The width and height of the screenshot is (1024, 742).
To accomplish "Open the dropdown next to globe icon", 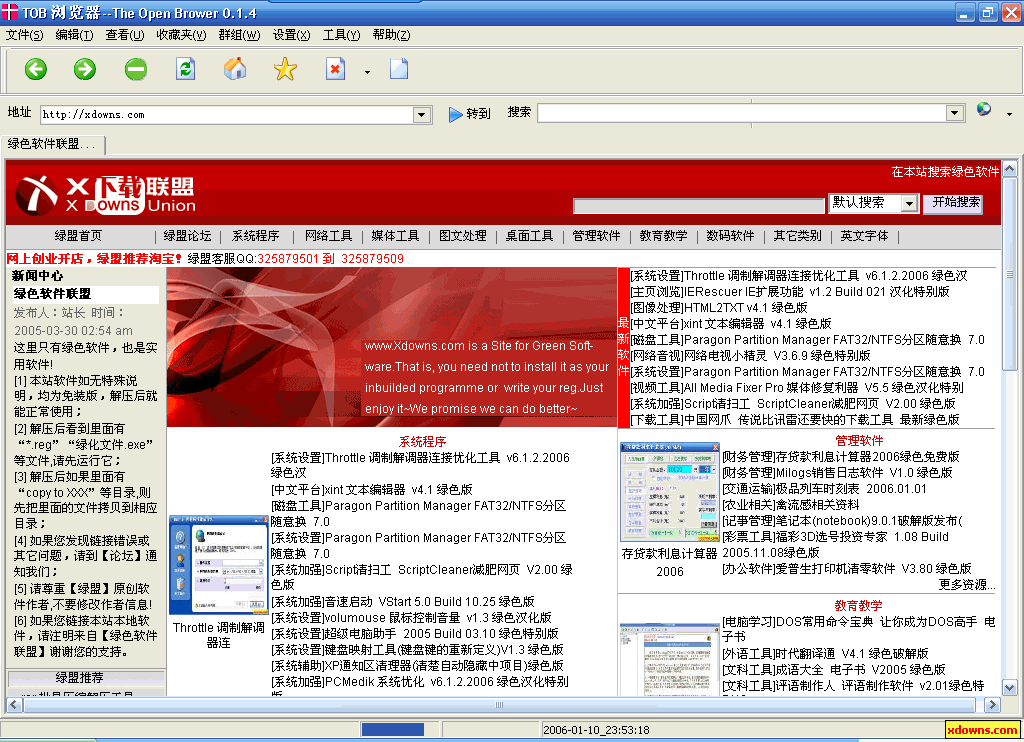I will (x=1009, y=114).
